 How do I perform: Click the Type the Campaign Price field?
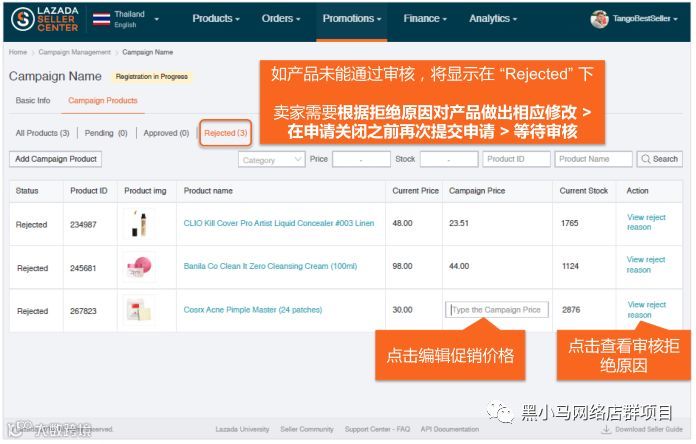click(497, 309)
